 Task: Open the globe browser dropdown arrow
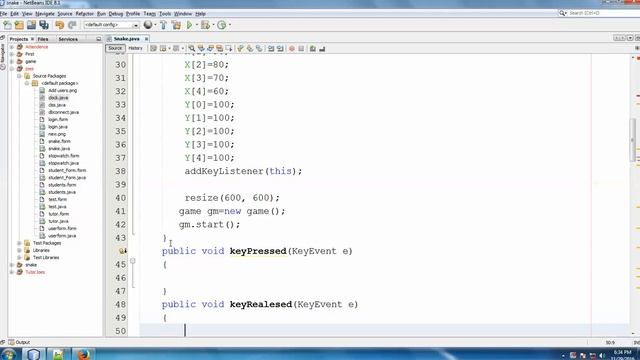click(x=155, y=25)
